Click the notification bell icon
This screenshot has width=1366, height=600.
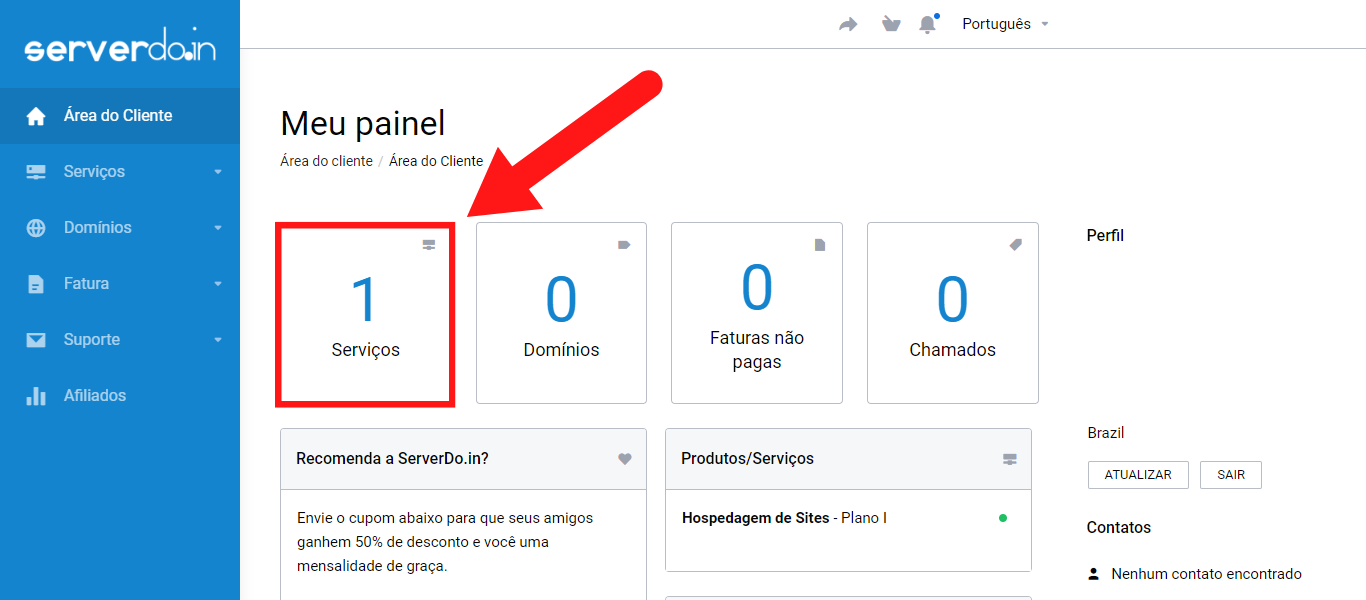[928, 24]
